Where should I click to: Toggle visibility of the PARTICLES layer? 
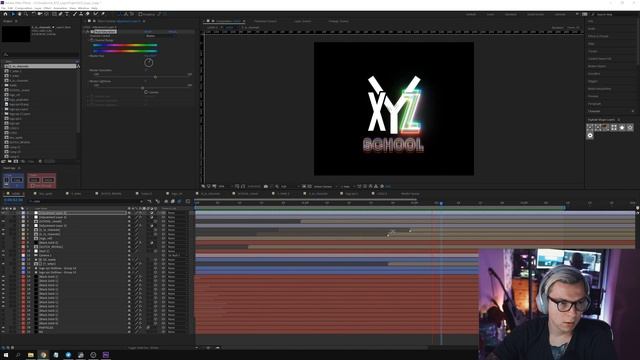(4, 327)
